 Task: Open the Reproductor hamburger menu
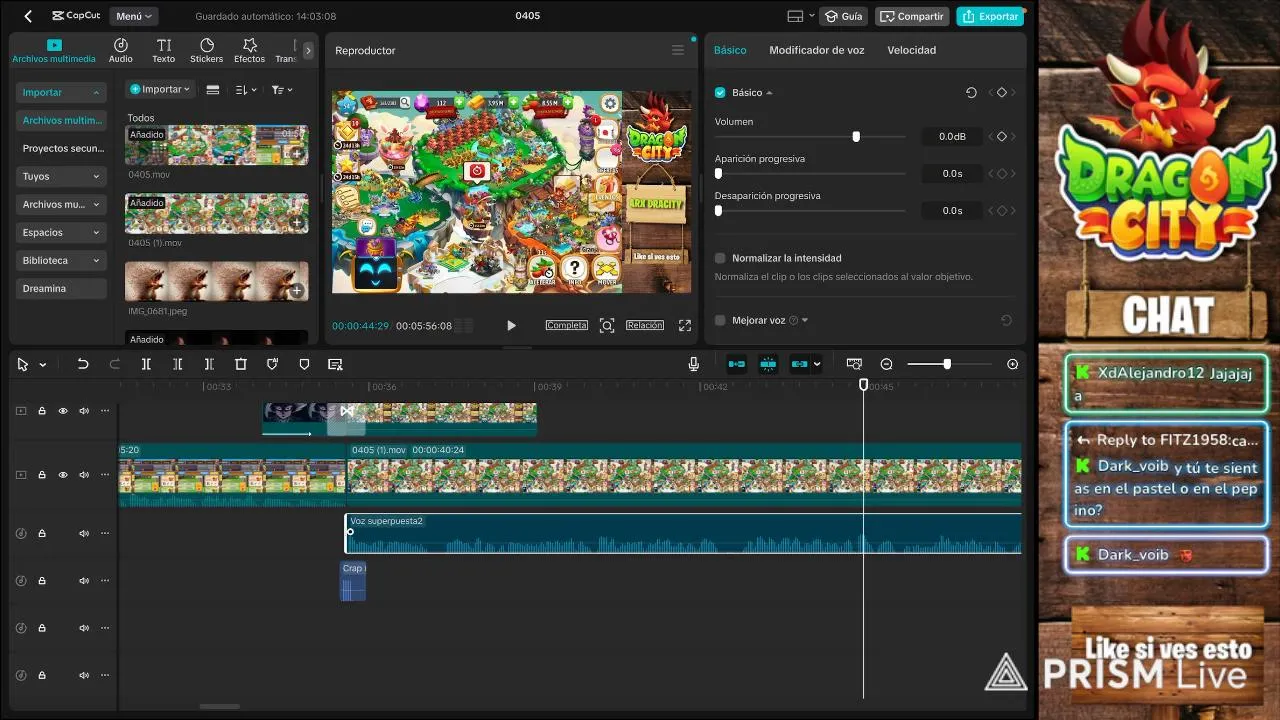tap(678, 50)
